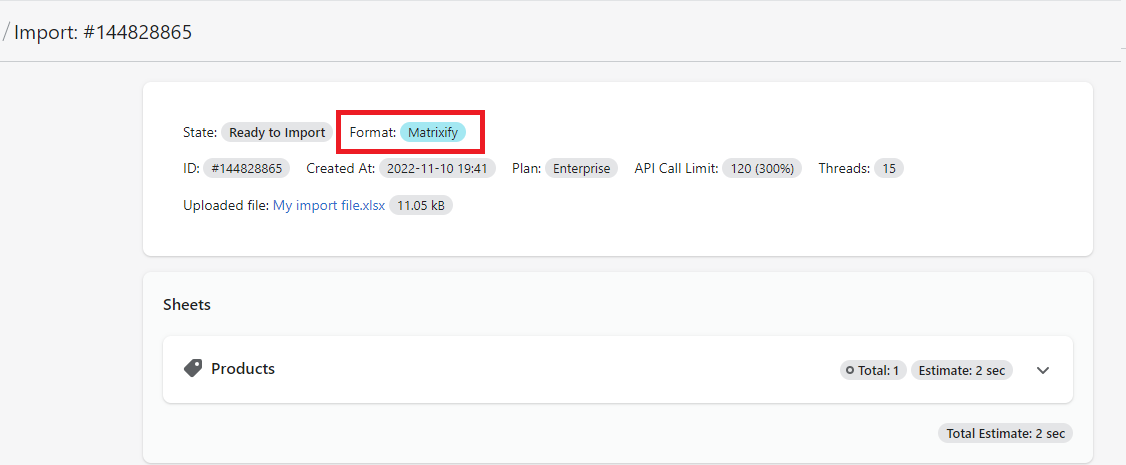This screenshot has width=1126, height=465.
Task: Click the Import: #144828865 page title
Action: point(103,32)
